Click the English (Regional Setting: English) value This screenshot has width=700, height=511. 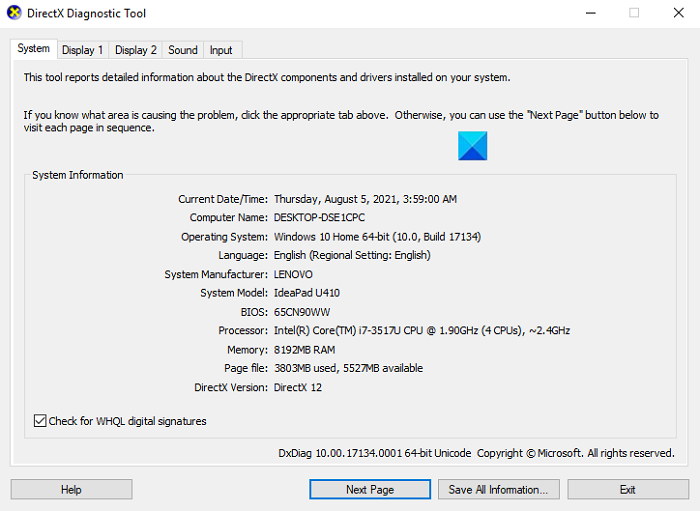click(x=352, y=255)
